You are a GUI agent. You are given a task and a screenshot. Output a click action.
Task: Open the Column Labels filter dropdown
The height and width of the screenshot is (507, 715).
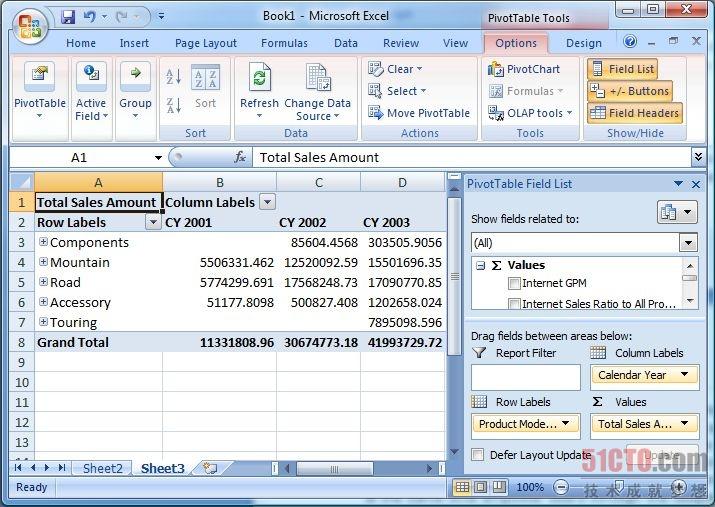(x=267, y=202)
